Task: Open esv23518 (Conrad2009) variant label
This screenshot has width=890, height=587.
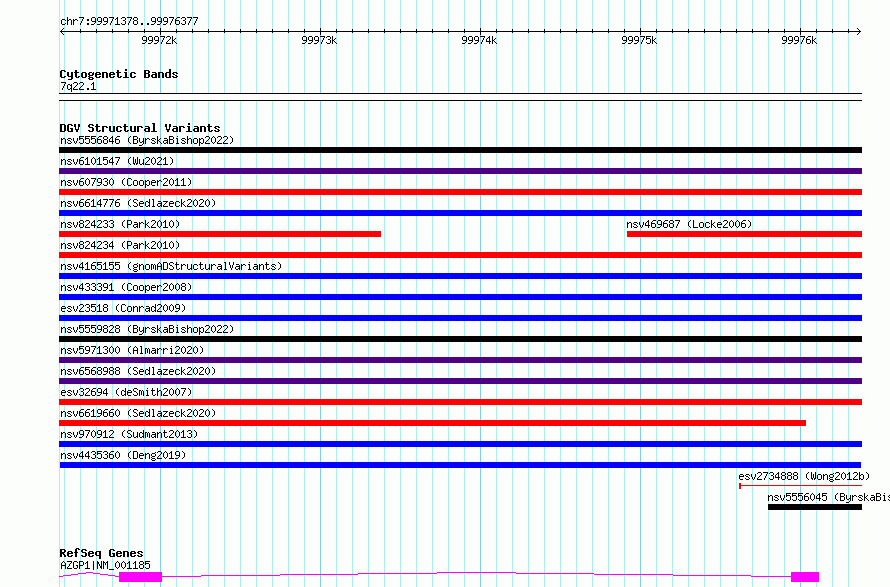Action: coord(123,308)
